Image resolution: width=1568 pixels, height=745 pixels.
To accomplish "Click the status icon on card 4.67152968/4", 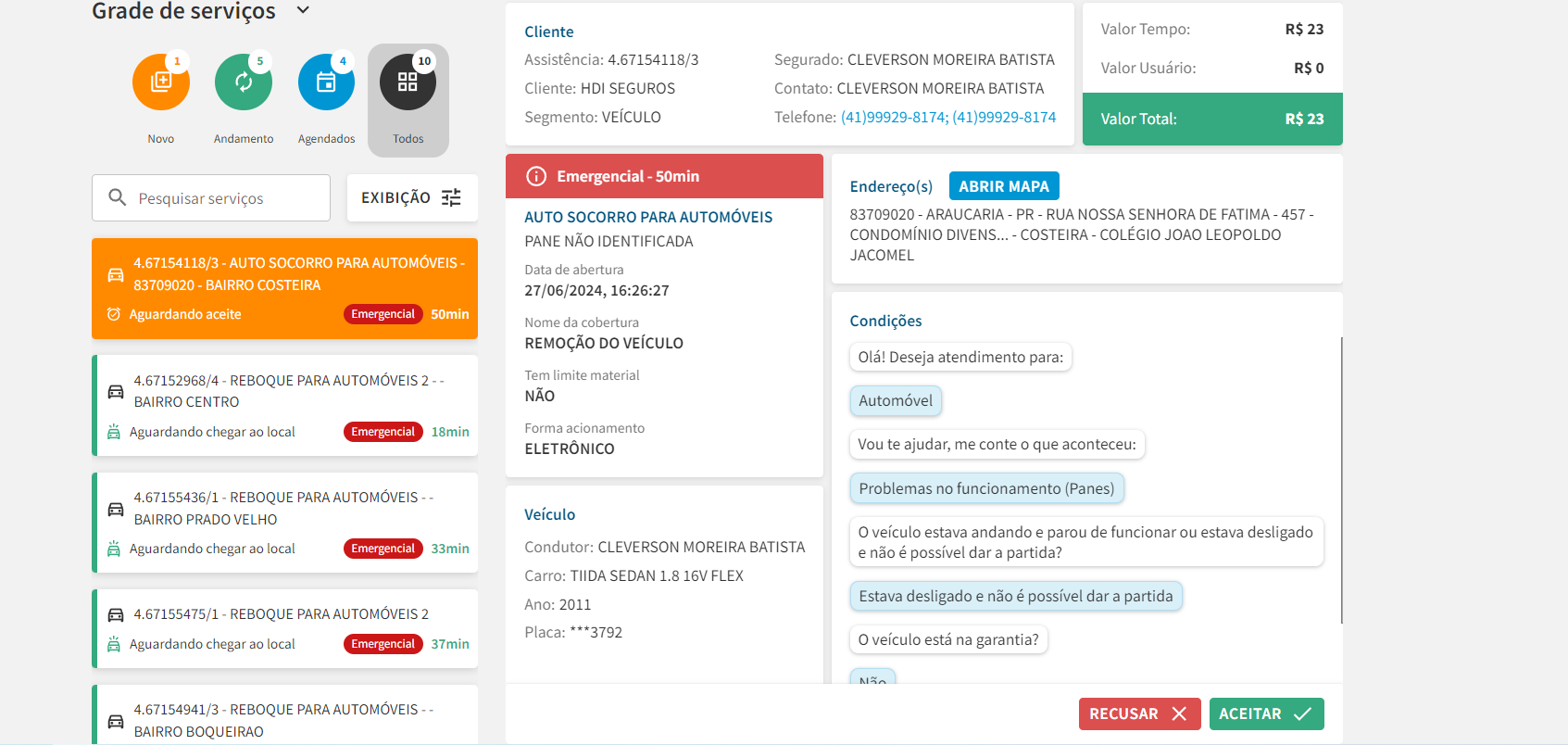I will [x=114, y=432].
